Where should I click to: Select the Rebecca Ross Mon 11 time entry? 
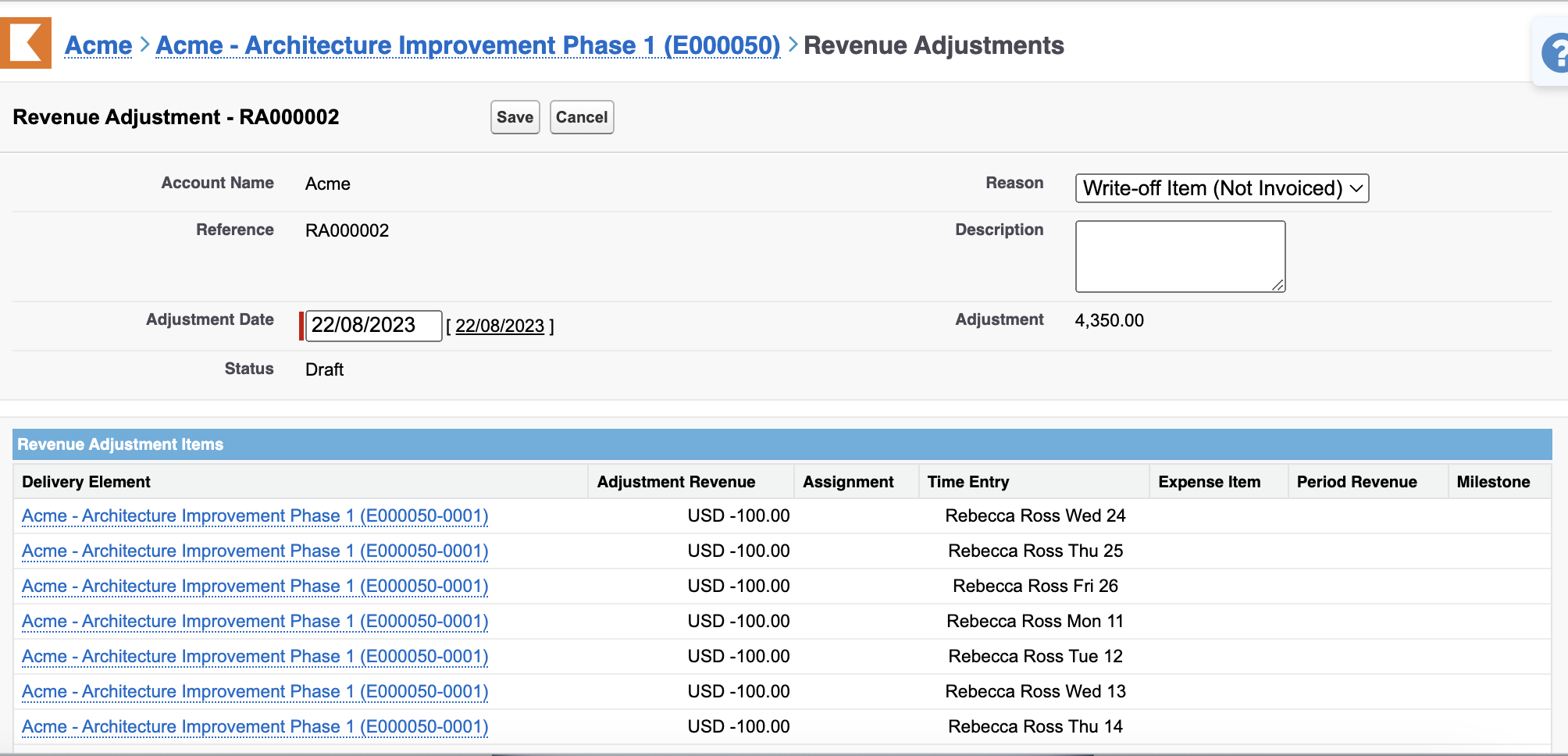click(x=1035, y=622)
